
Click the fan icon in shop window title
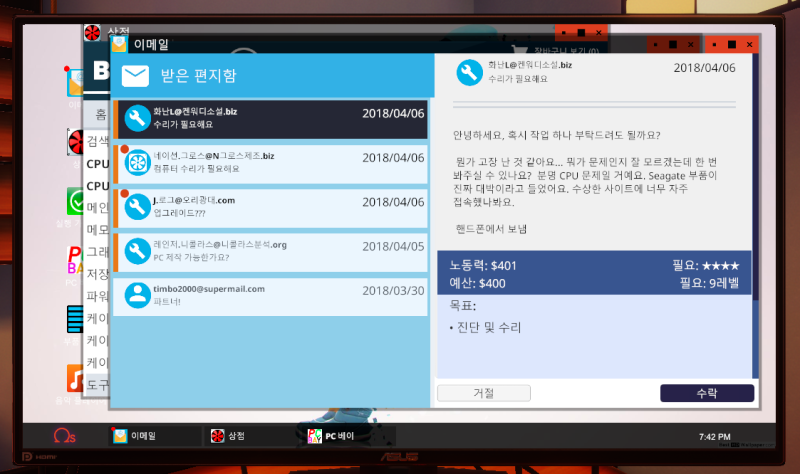92,33
